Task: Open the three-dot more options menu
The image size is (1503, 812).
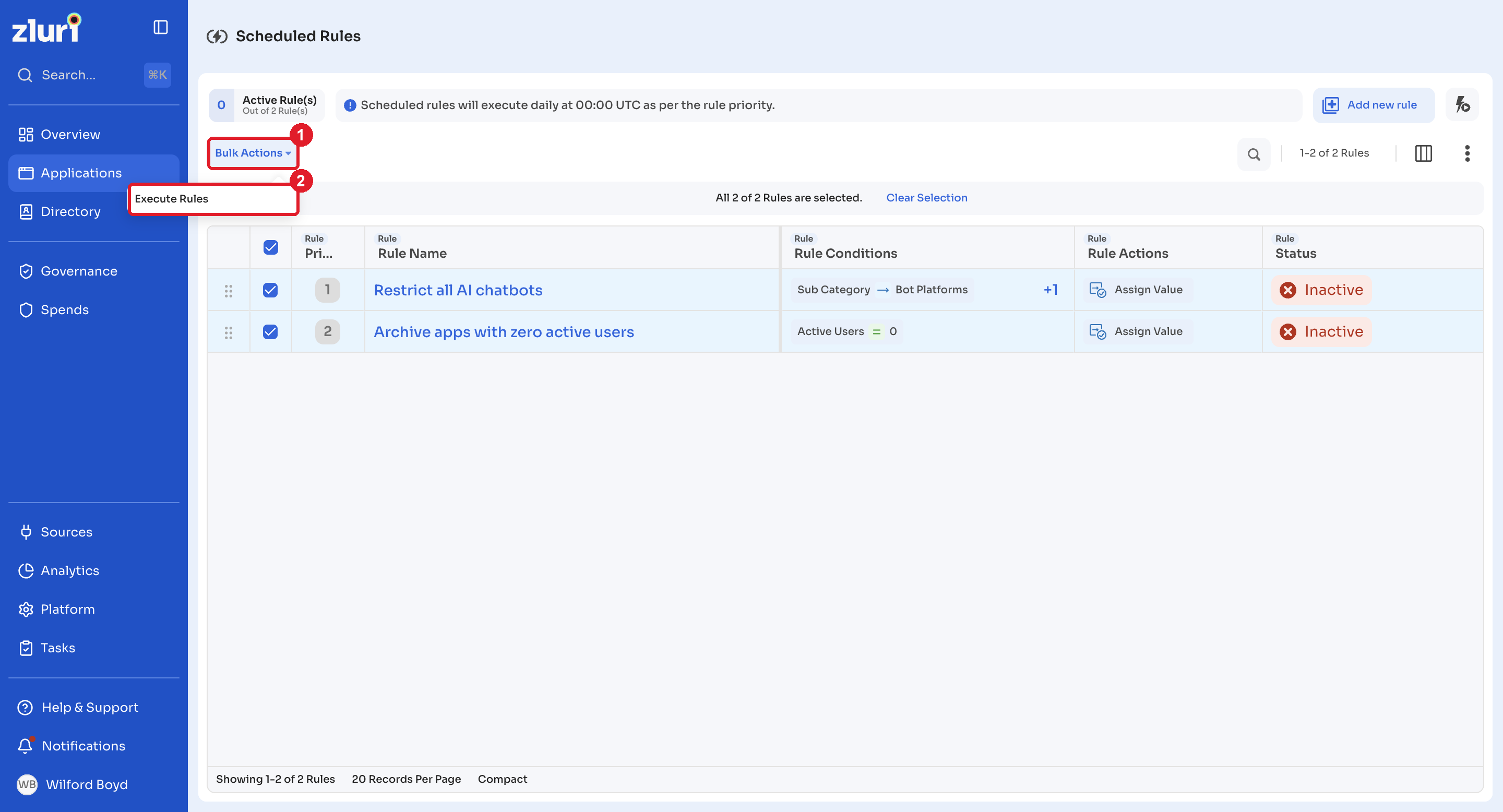Action: point(1468,153)
